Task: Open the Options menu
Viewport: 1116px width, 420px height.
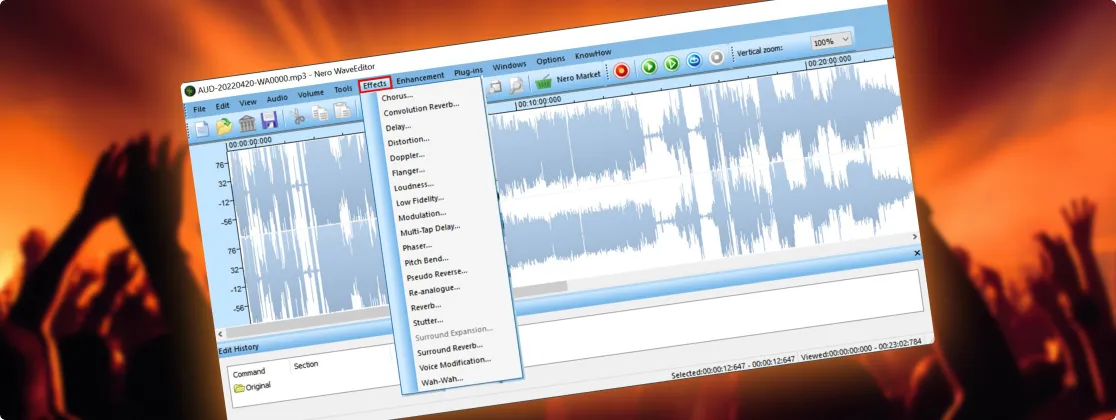Action: pos(550,60)
